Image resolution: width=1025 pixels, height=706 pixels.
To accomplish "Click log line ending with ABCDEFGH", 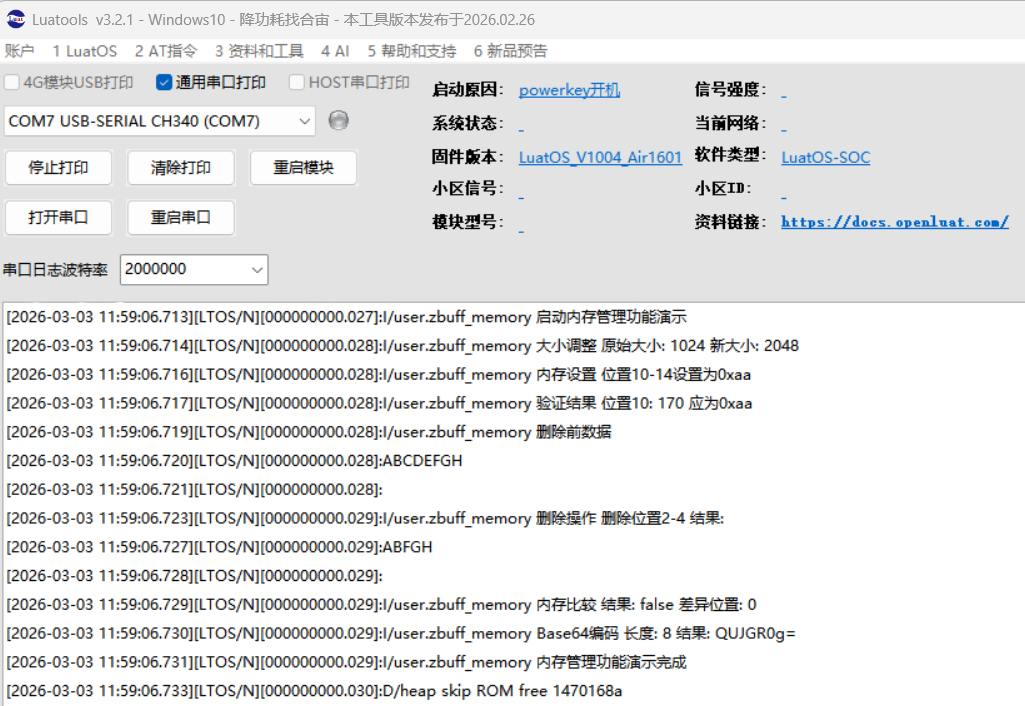I will (234, 461).
